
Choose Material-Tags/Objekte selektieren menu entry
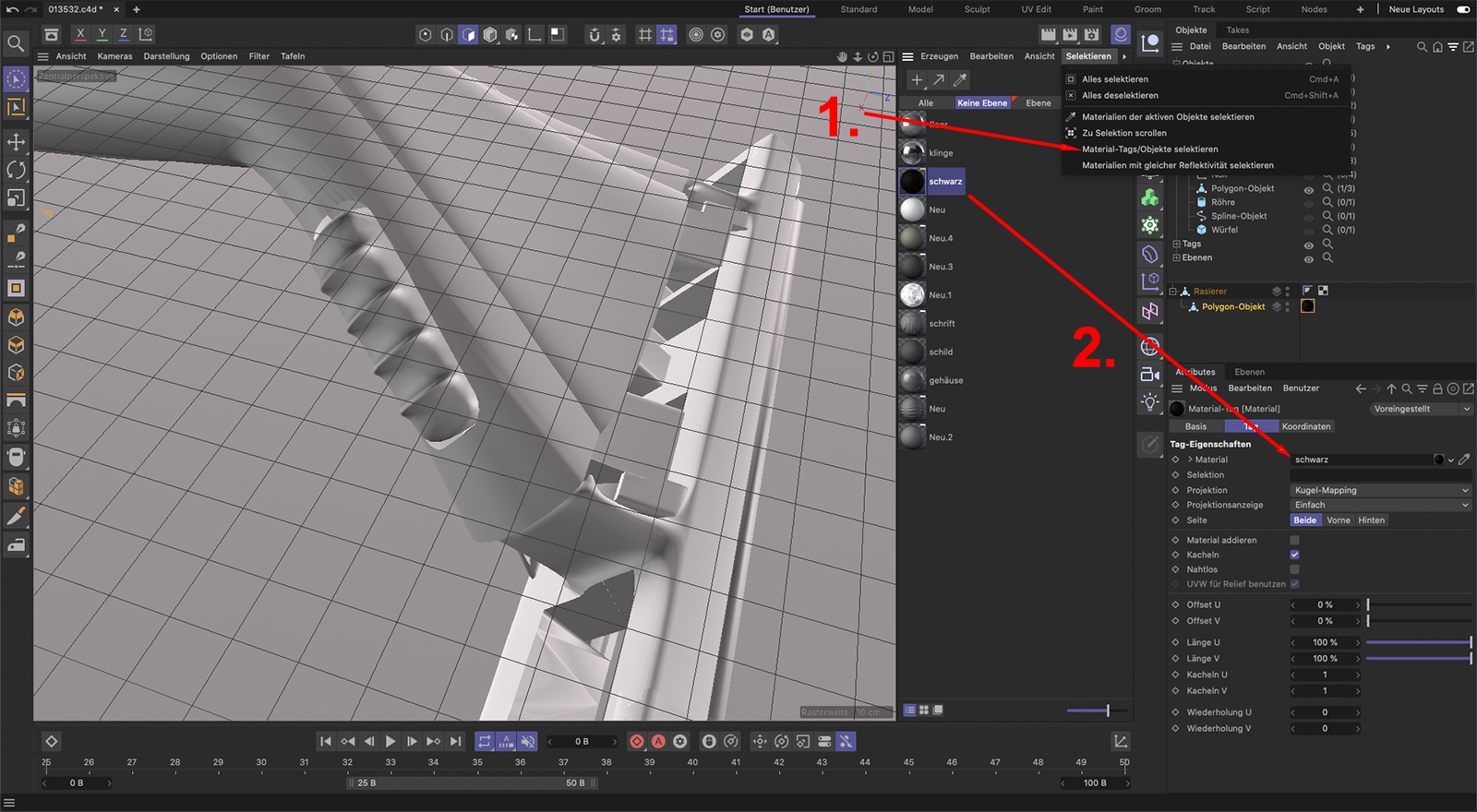click(x=1149, y=149)
